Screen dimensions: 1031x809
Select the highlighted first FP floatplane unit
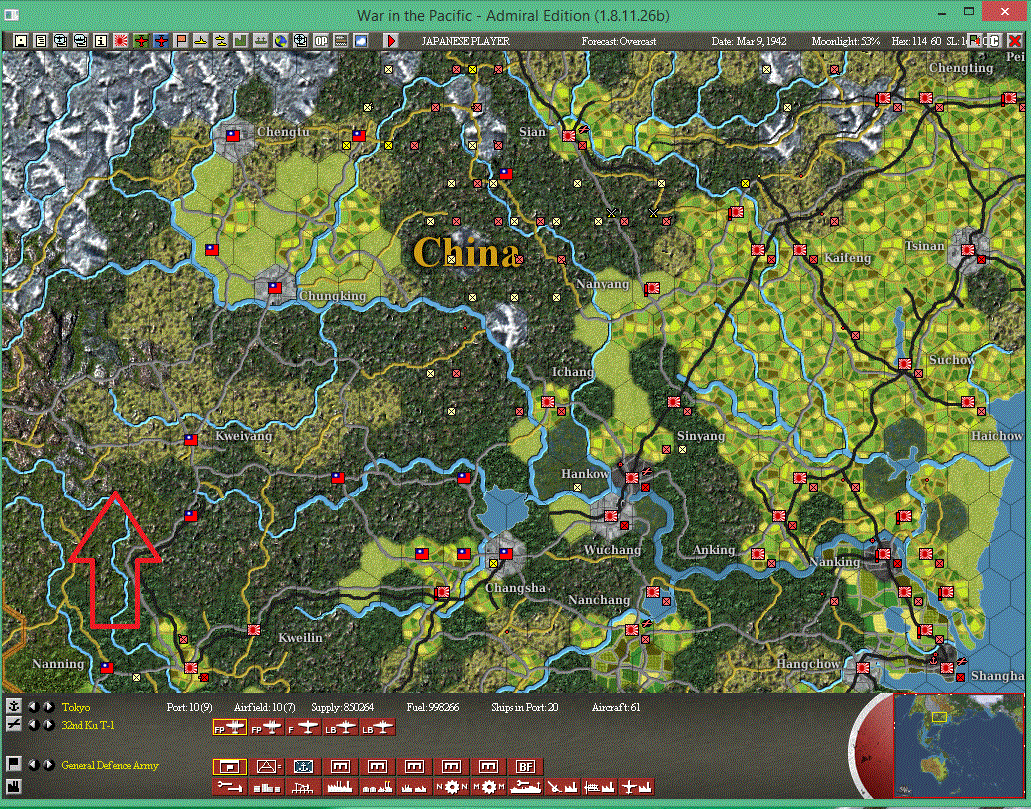click(x=229, y=727)
